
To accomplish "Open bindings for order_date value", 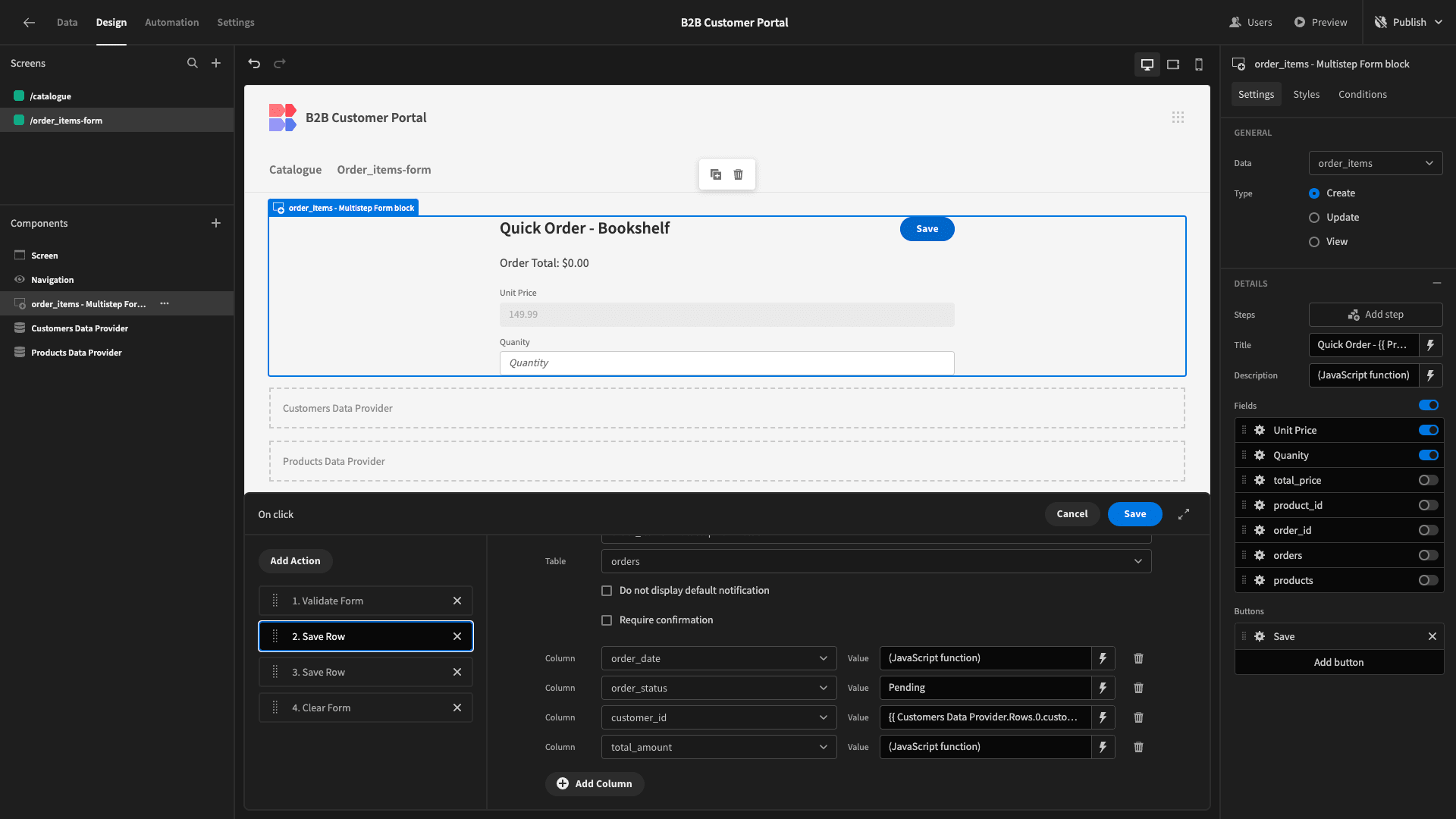I will [1103, 658].
